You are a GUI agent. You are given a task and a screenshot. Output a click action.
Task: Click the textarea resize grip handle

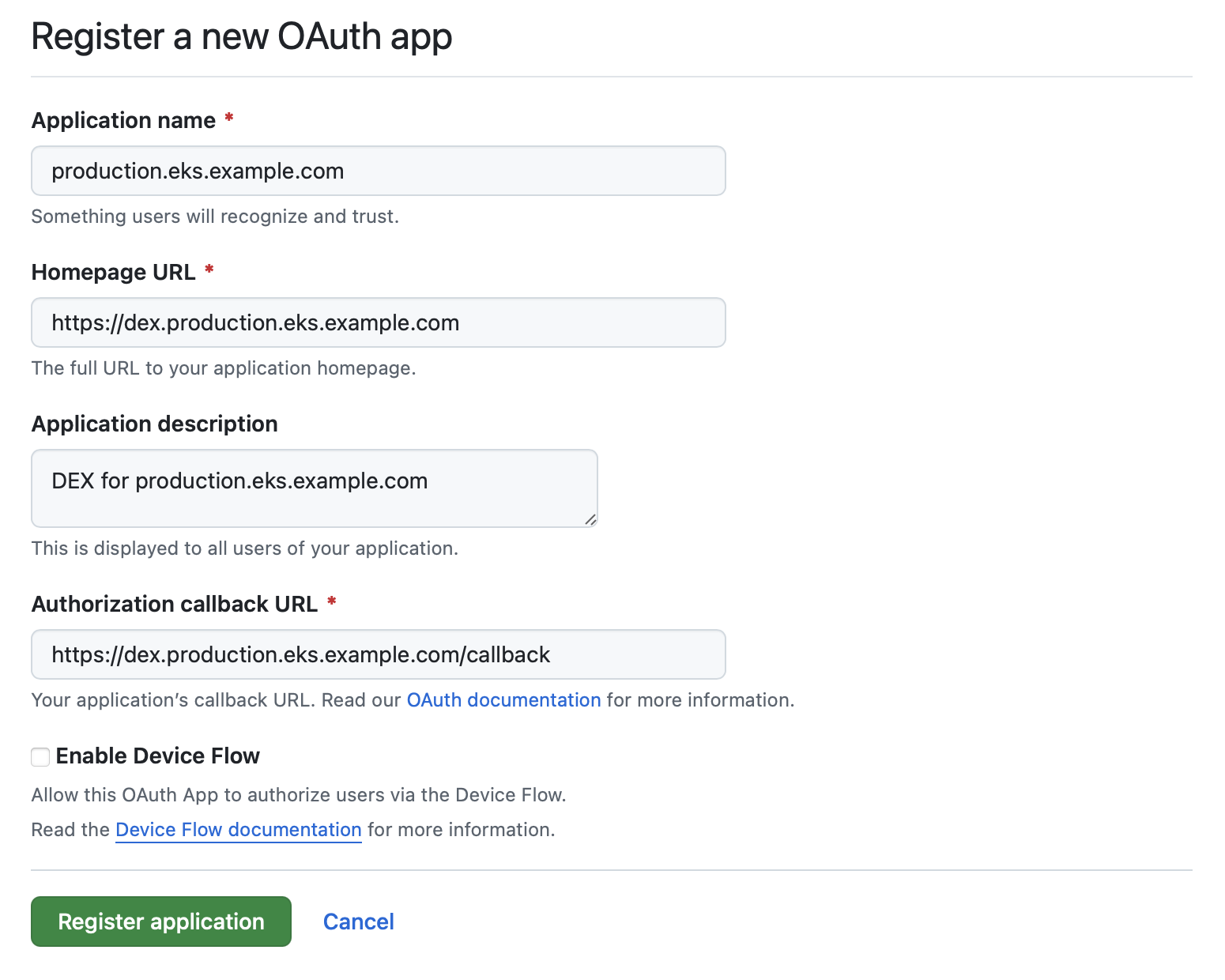591,519
